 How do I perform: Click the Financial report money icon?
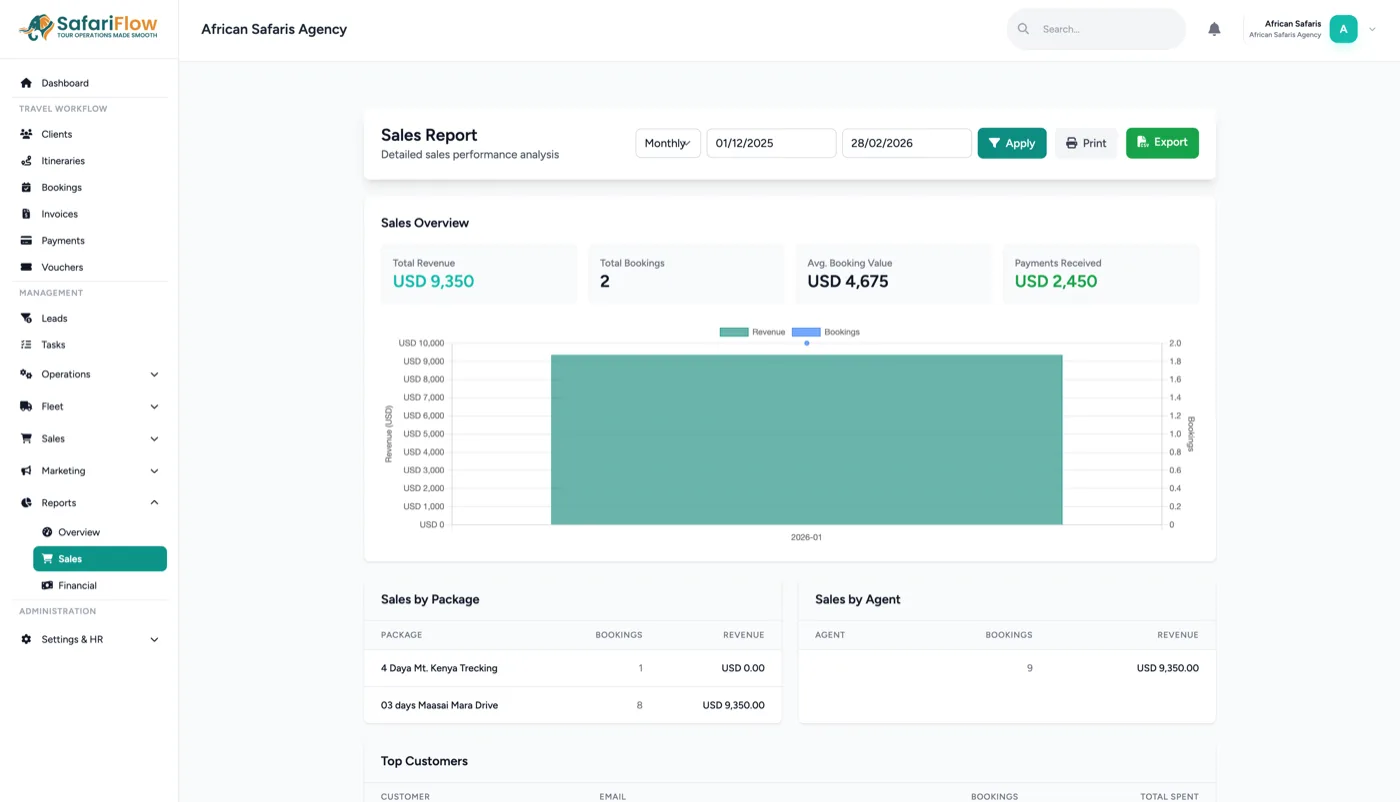click(x=47, y=585)
